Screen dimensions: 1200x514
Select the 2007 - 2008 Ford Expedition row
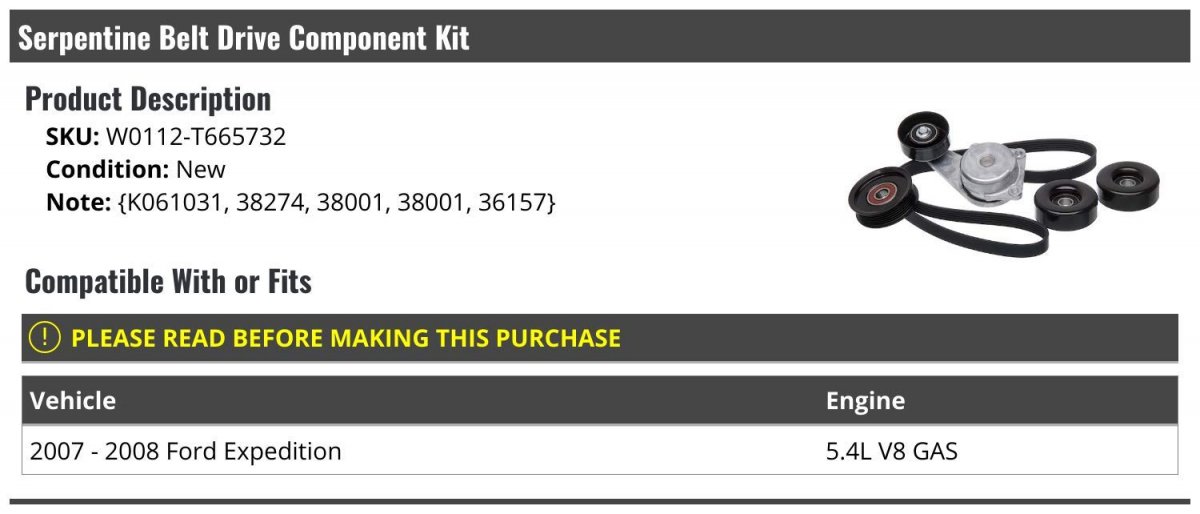pos(600,451)
